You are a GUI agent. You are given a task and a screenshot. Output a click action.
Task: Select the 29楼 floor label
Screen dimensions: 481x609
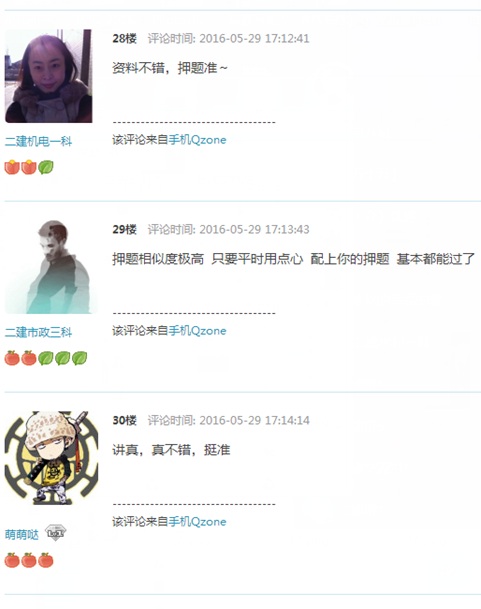pyautogui.click(x=124, y=229)
